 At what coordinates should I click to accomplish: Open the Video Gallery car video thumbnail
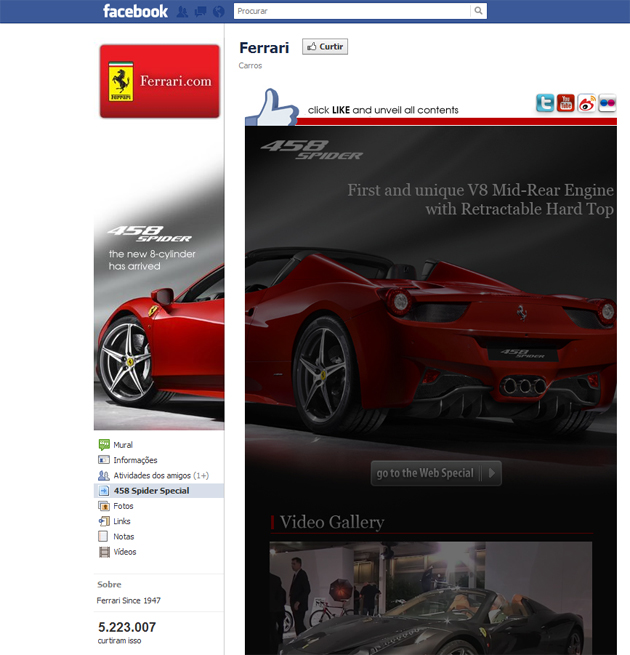click(431, 598)
